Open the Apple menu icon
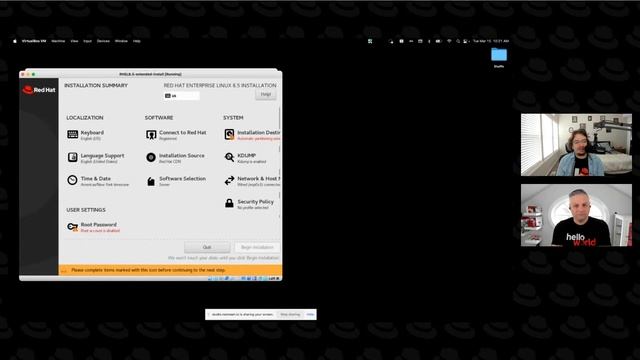The width and height of the screenshot is (640, 360). [15, 41]
